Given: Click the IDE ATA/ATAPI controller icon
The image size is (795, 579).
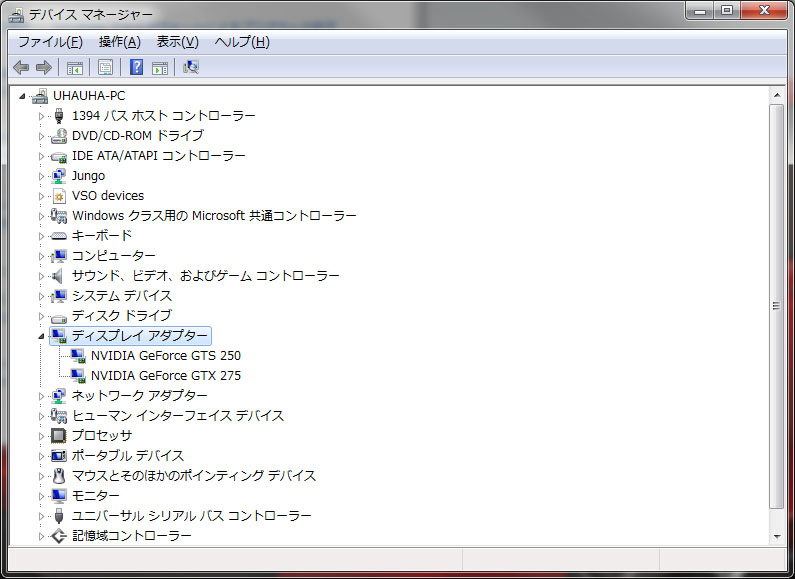Looking at the screenshot, I should tap(59, 157).
